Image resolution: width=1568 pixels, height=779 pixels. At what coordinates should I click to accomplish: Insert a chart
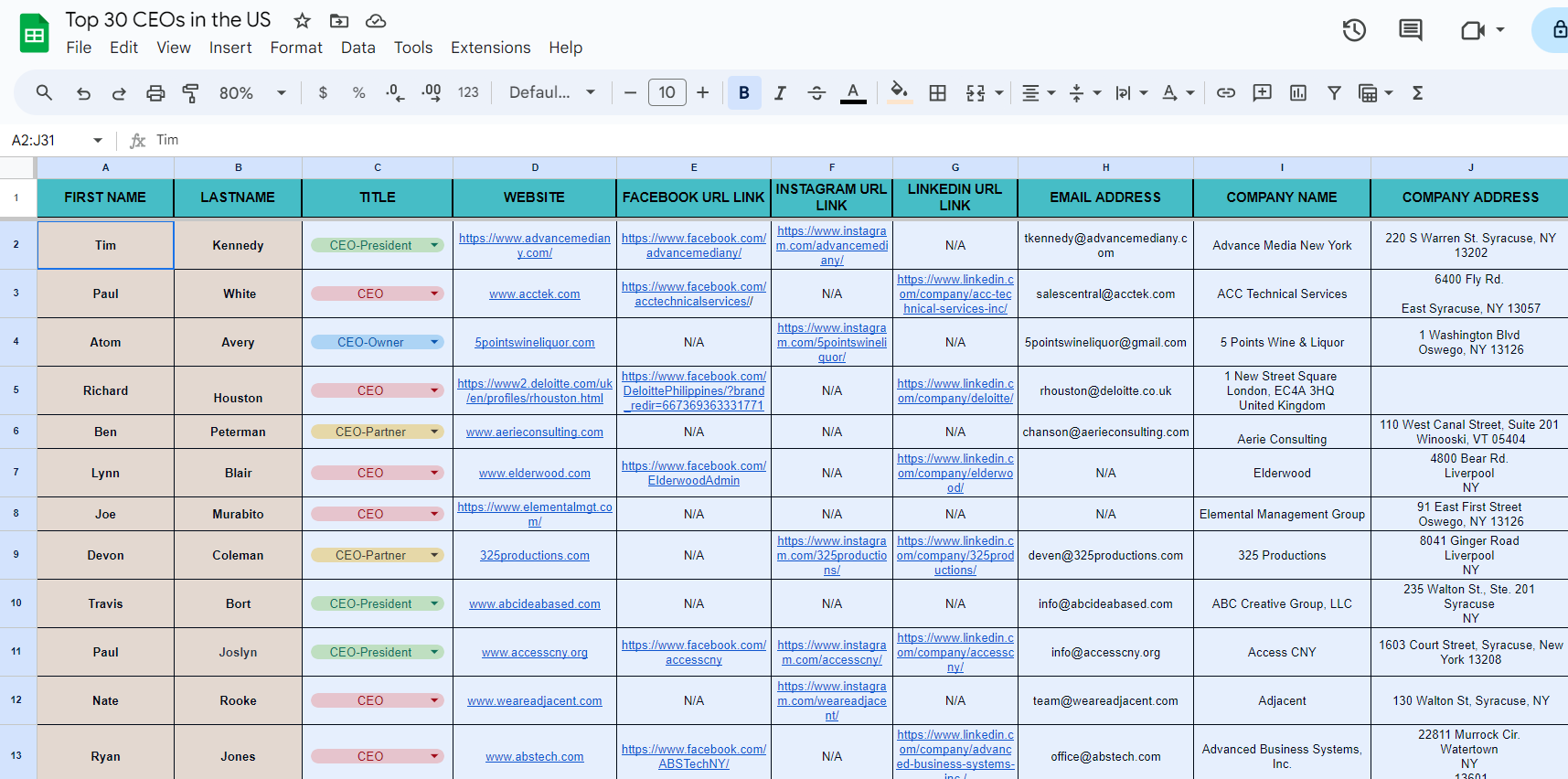(x=1298, y=92)
